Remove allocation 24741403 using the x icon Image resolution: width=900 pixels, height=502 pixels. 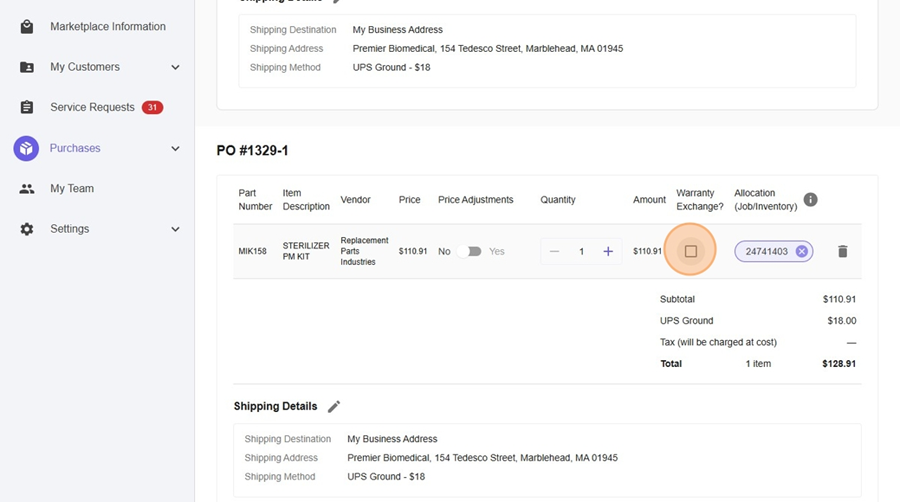pyautogui.click(x=802, y=252)
